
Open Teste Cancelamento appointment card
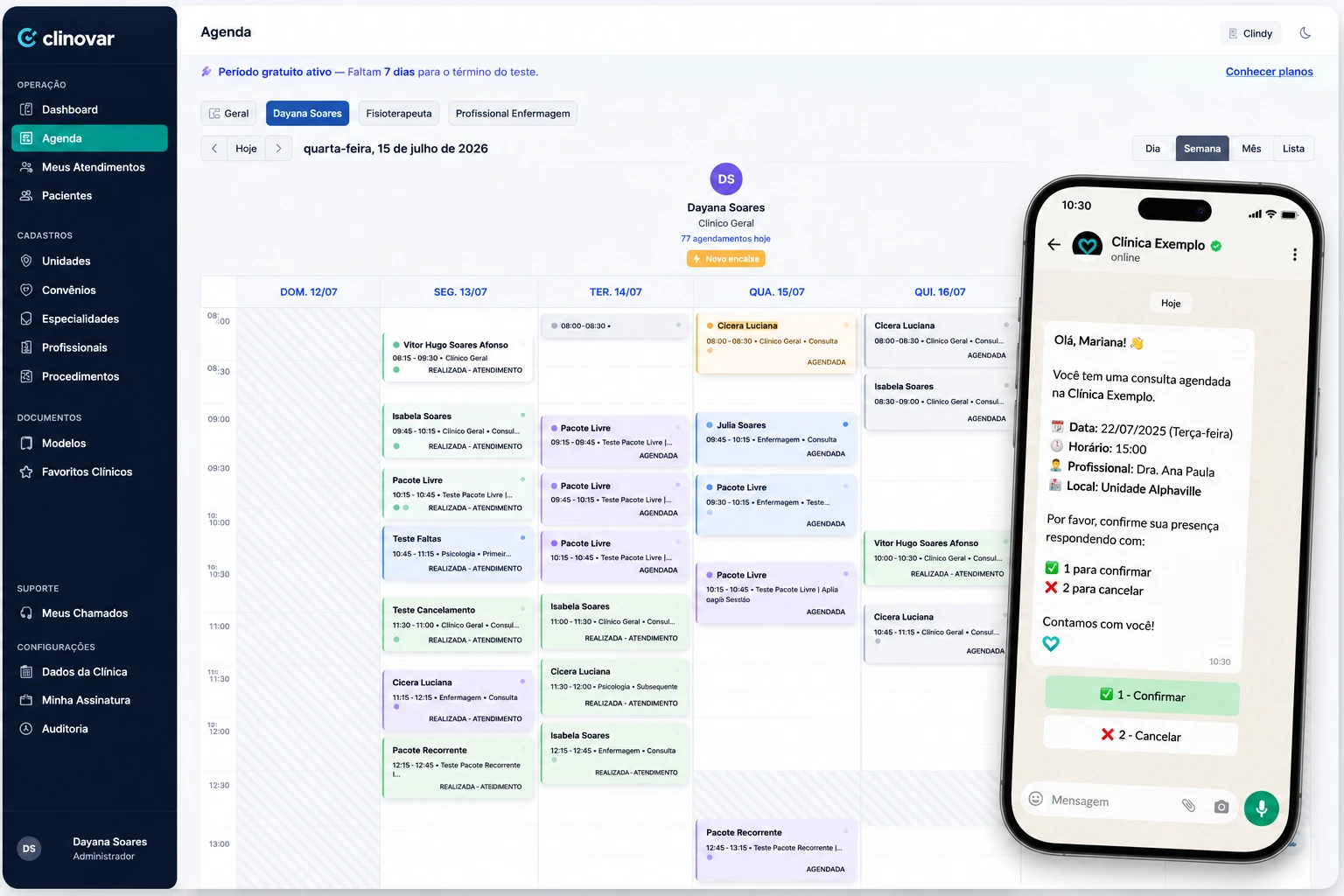tap(458, 625)
